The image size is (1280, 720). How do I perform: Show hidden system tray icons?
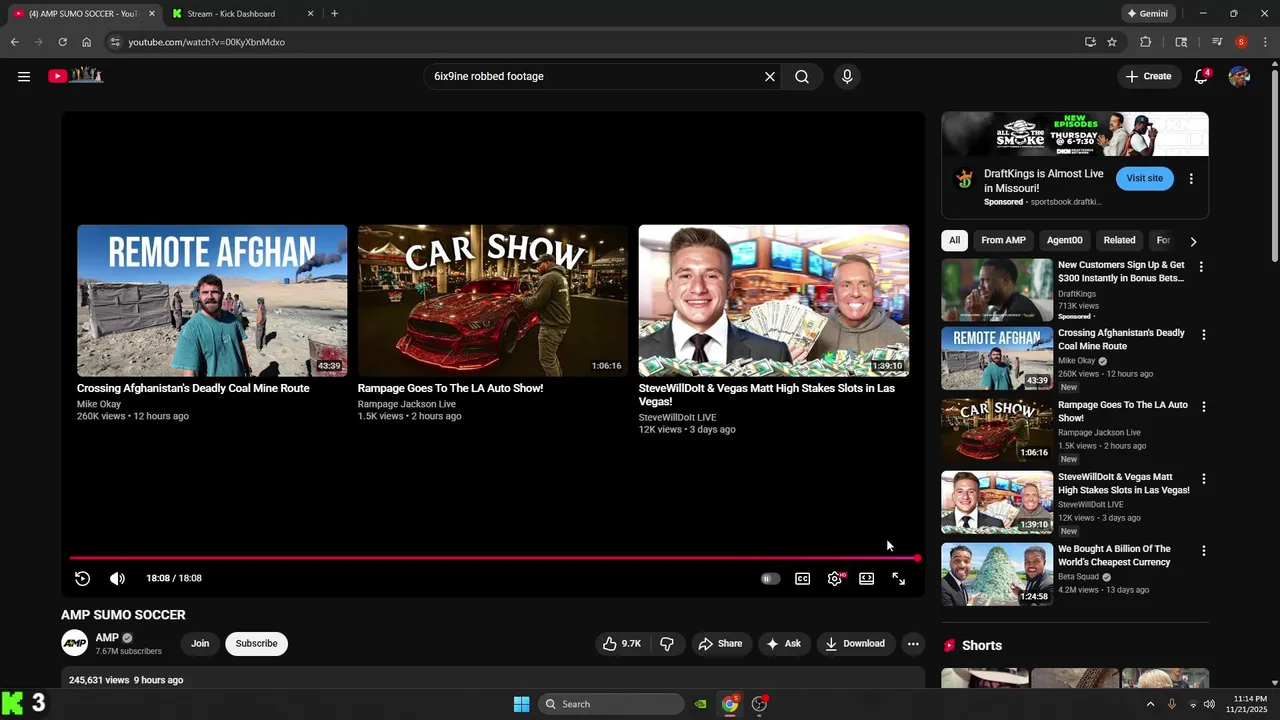pyautogui.click(x=1150, y=704)
